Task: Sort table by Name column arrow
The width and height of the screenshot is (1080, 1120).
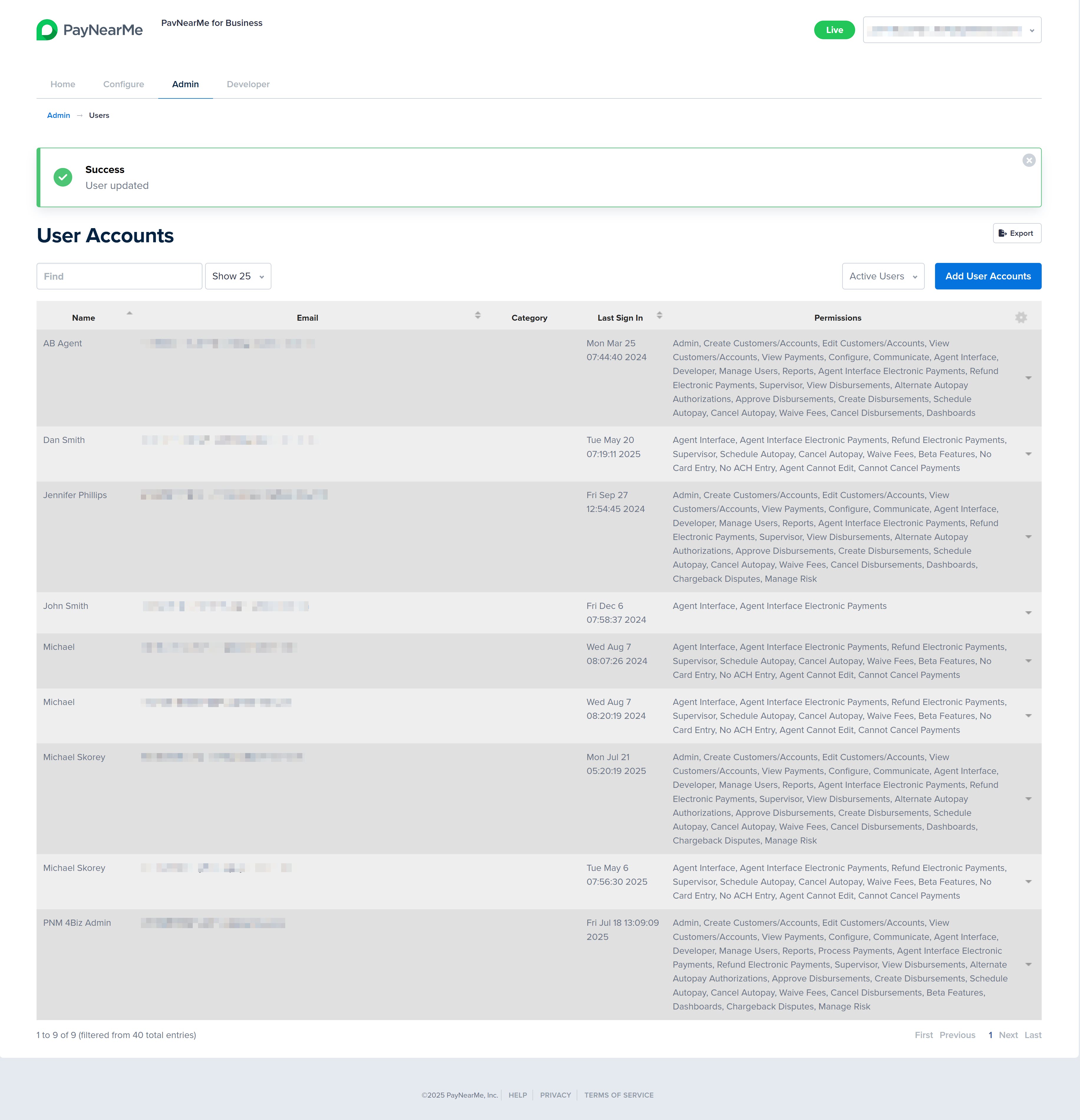Action: tap(130, 313)
